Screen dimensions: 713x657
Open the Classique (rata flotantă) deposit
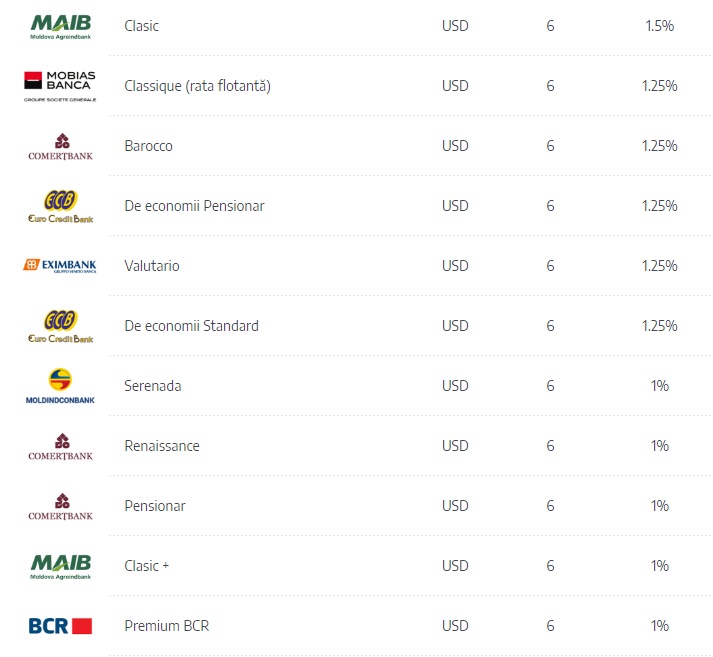[x=197, y=86]
